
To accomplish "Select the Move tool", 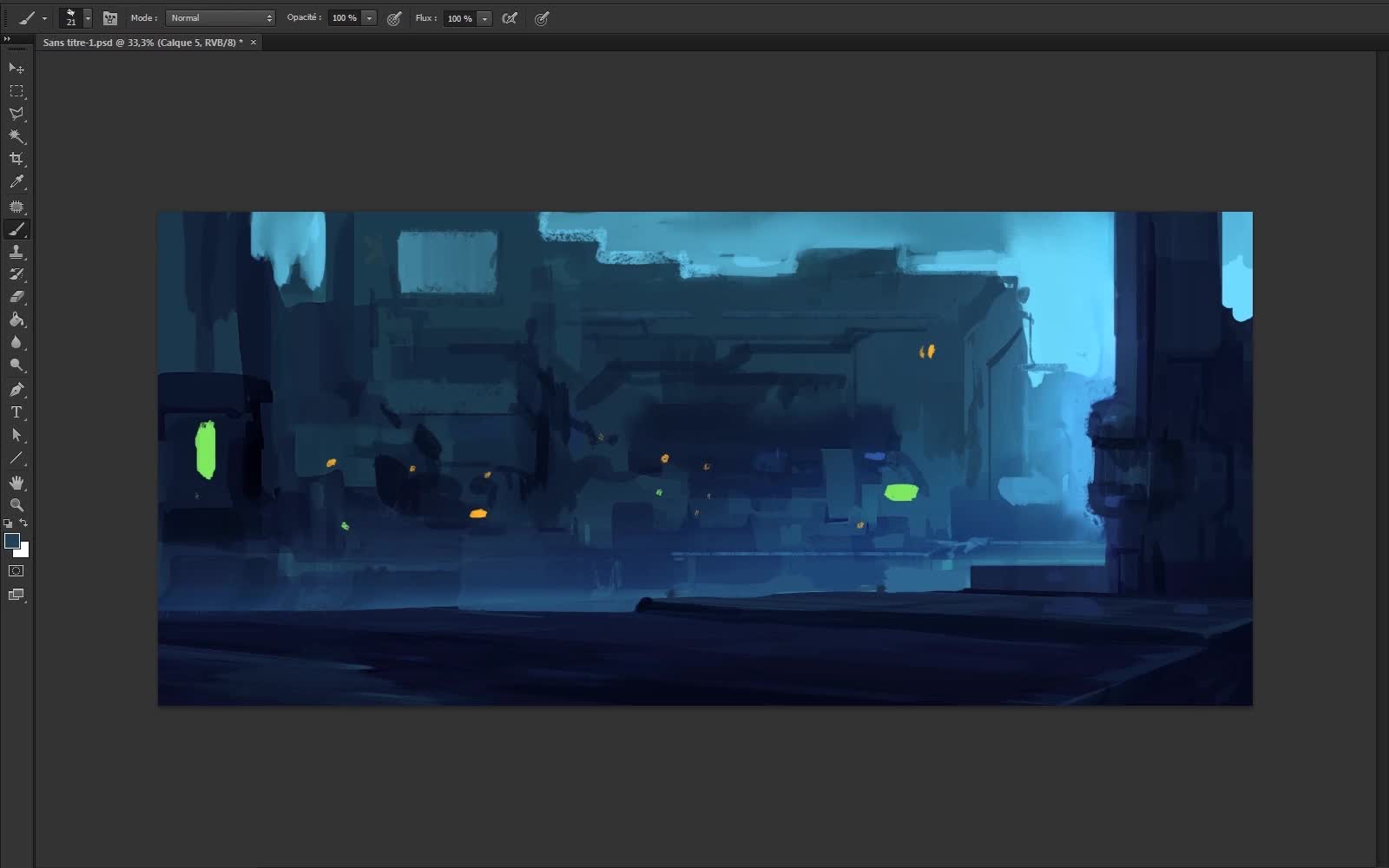I will click(16, 68).
